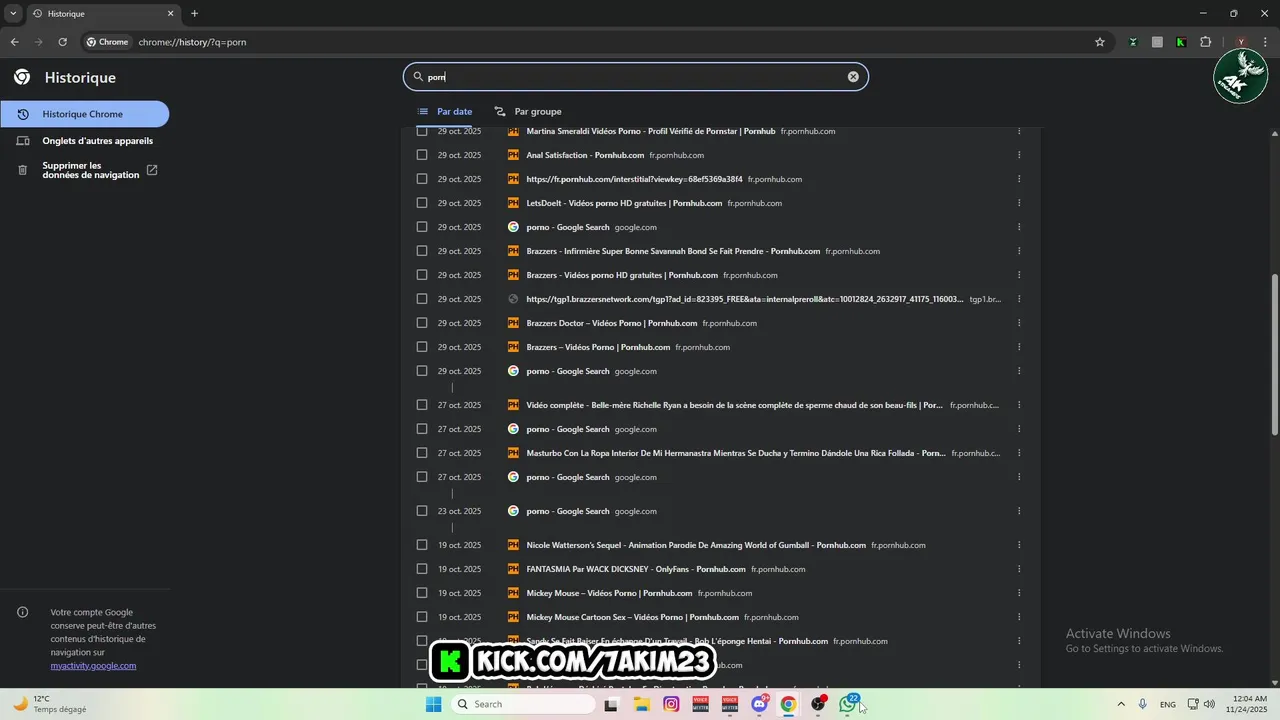Screen dimensions: 1280x720
Task: Open the interstitial?viewkey URL entry
Action: (634, 179)
